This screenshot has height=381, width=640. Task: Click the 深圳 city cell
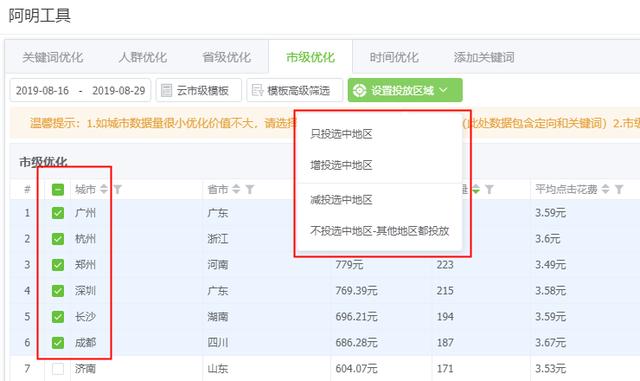[85, 291]
